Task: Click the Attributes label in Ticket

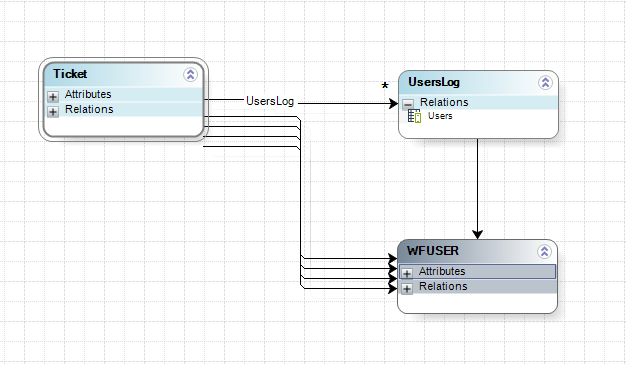Action: point(88,94)
